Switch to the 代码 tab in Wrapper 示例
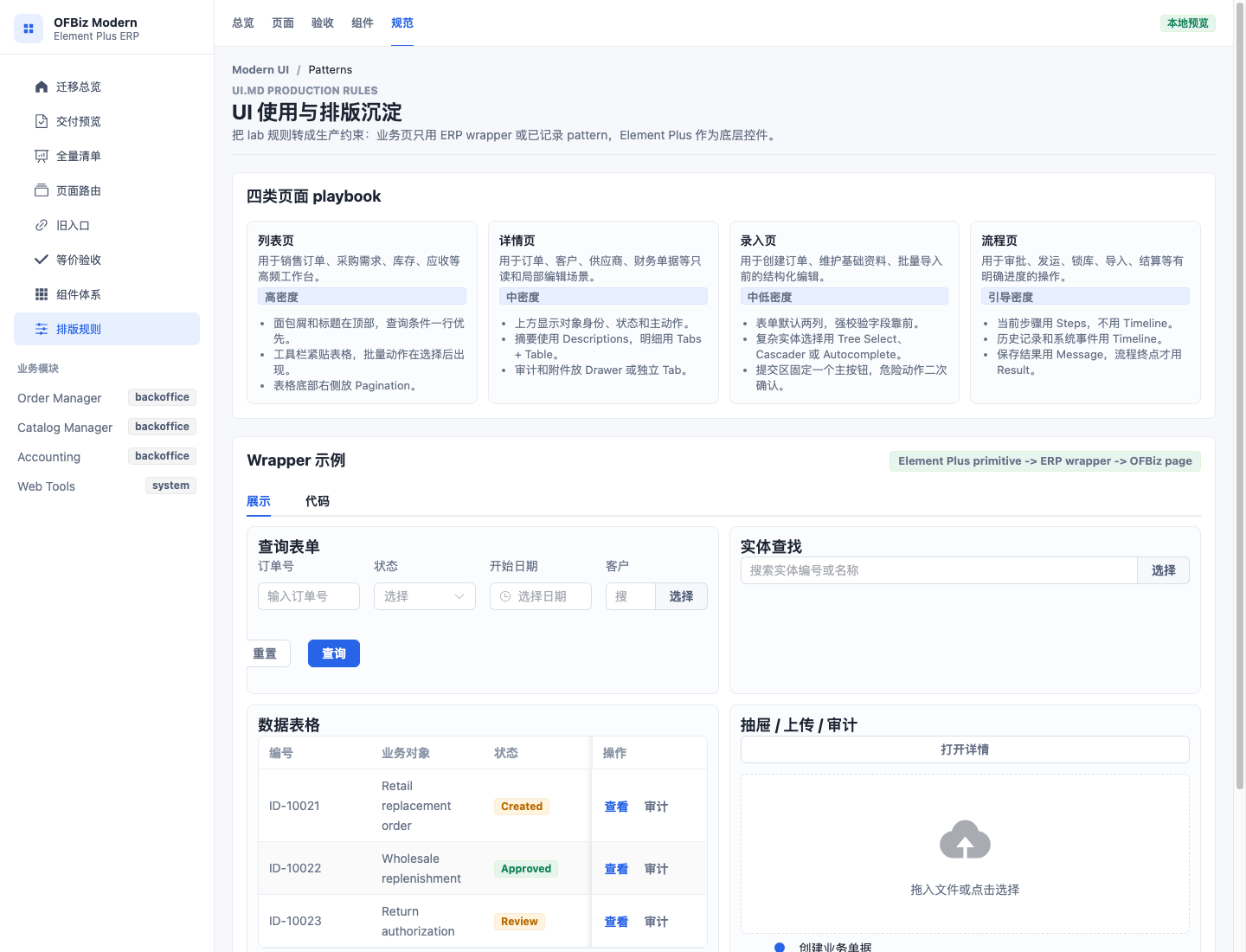Image resolution: width=1246 pixels, height=952 pixels. pyautogui.click(x=318, y=501)
